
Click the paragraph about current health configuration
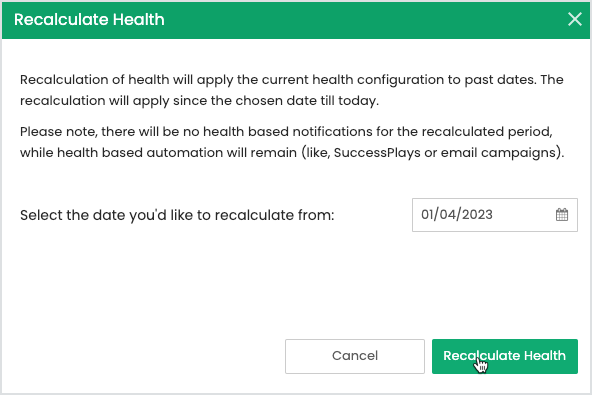292,90
